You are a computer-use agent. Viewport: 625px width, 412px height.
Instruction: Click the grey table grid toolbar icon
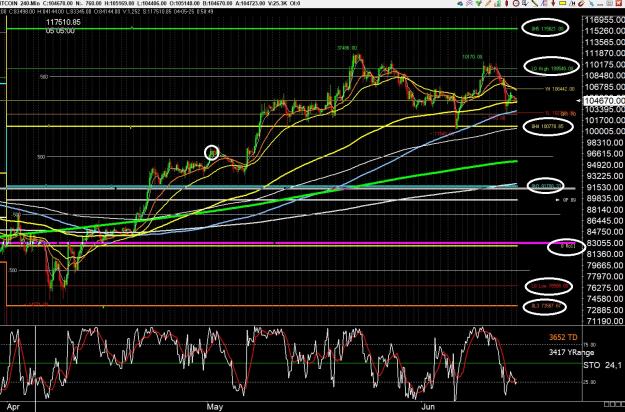[609, 3]
